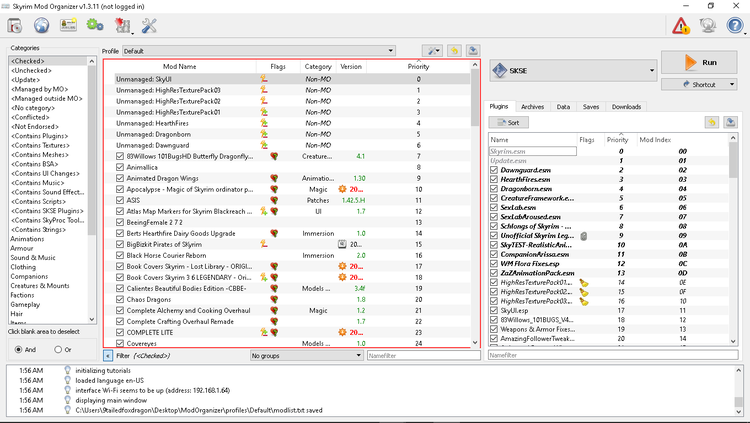Viewport: 750px width, 423px height.
Task: Uncheck the Animallica mod
Action: pos(120,167)
